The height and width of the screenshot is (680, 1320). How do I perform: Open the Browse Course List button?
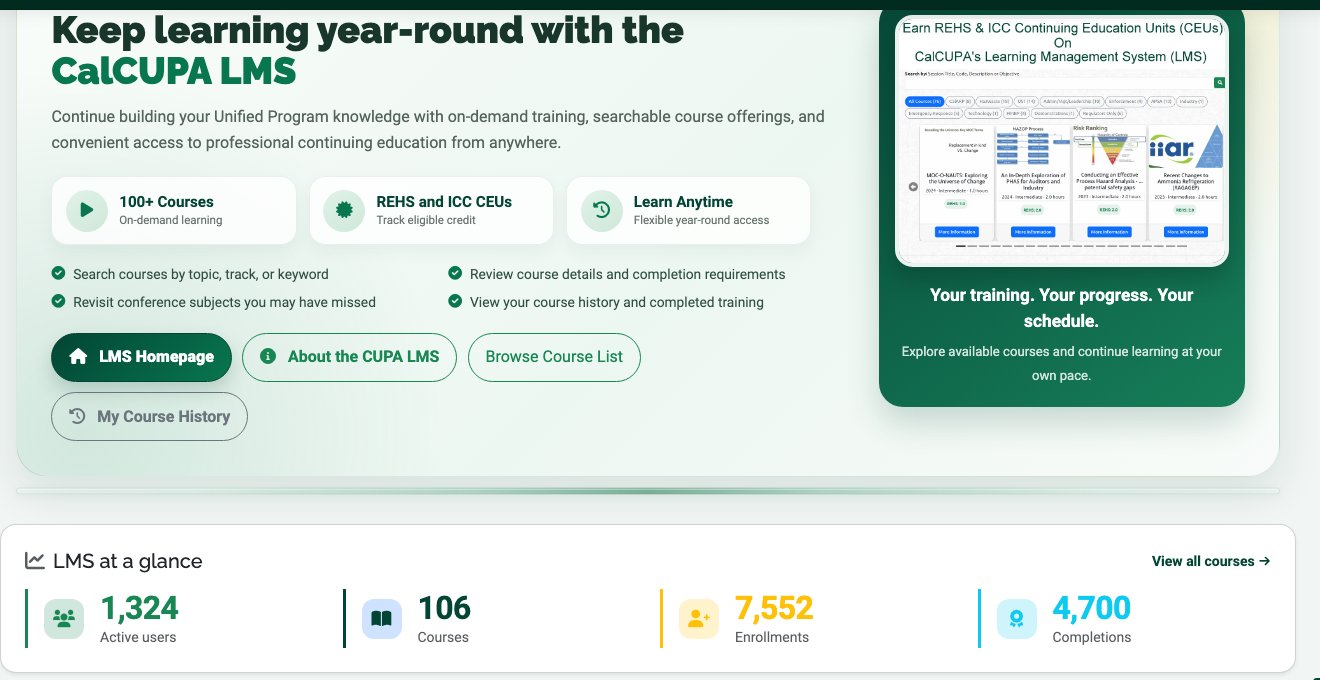554,357
